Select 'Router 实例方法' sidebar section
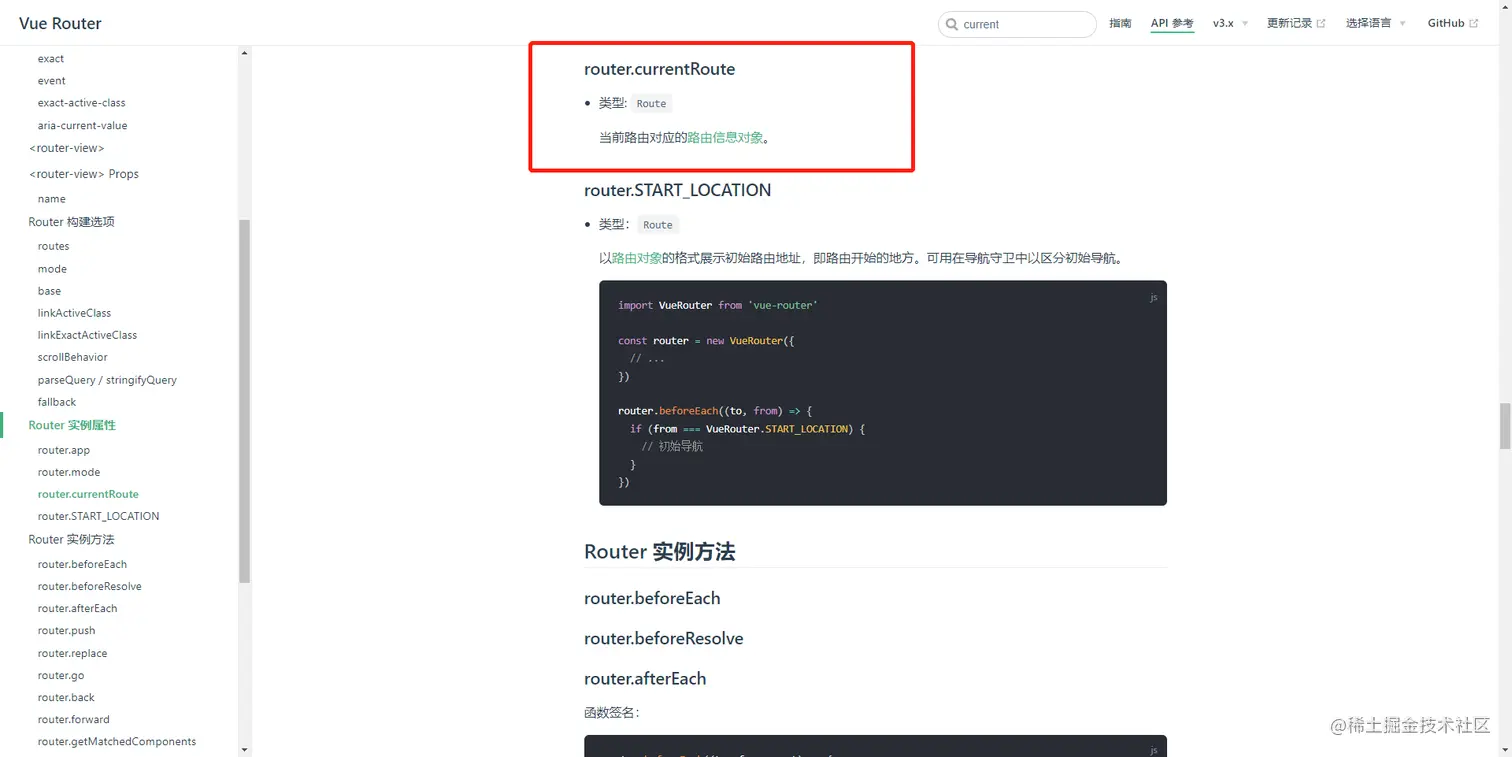 (x=72, y=539)
